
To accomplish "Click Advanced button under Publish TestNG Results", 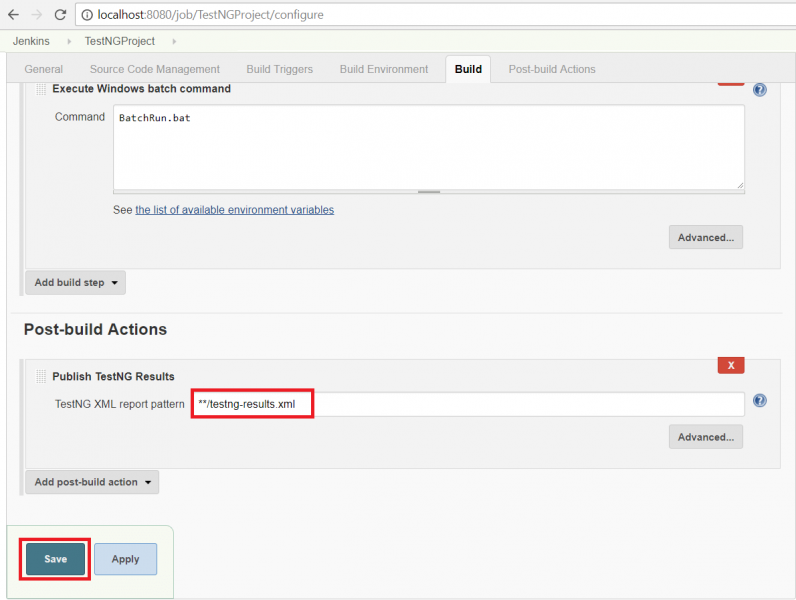I will (705, 437).
